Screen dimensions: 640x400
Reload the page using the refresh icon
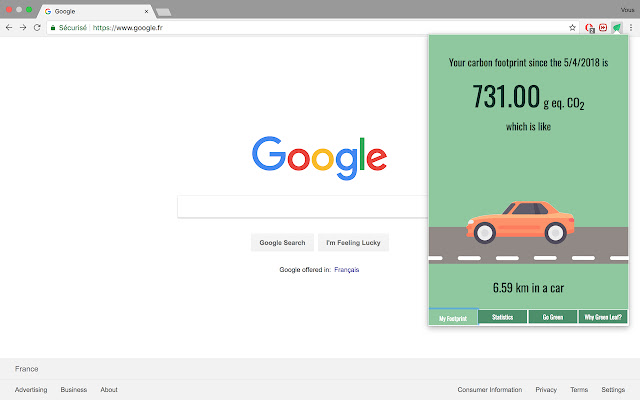pyautogui.click(x=37, y=27)
